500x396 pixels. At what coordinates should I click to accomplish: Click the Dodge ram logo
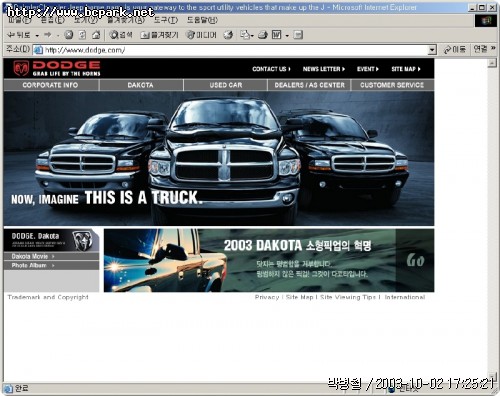[x=21, y=68]
